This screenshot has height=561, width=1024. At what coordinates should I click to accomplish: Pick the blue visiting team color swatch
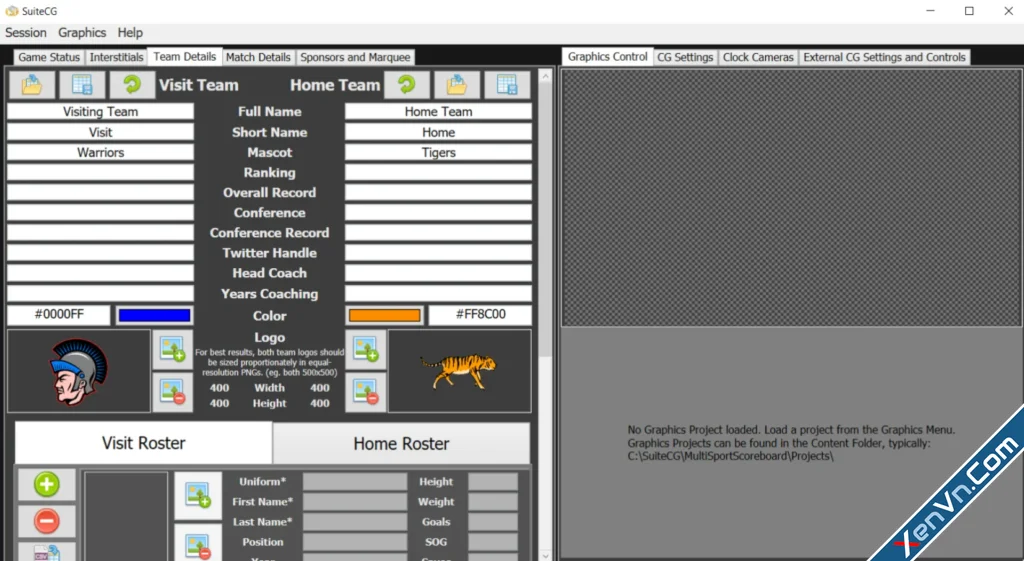pyautogui.click(x=154, y=315)
